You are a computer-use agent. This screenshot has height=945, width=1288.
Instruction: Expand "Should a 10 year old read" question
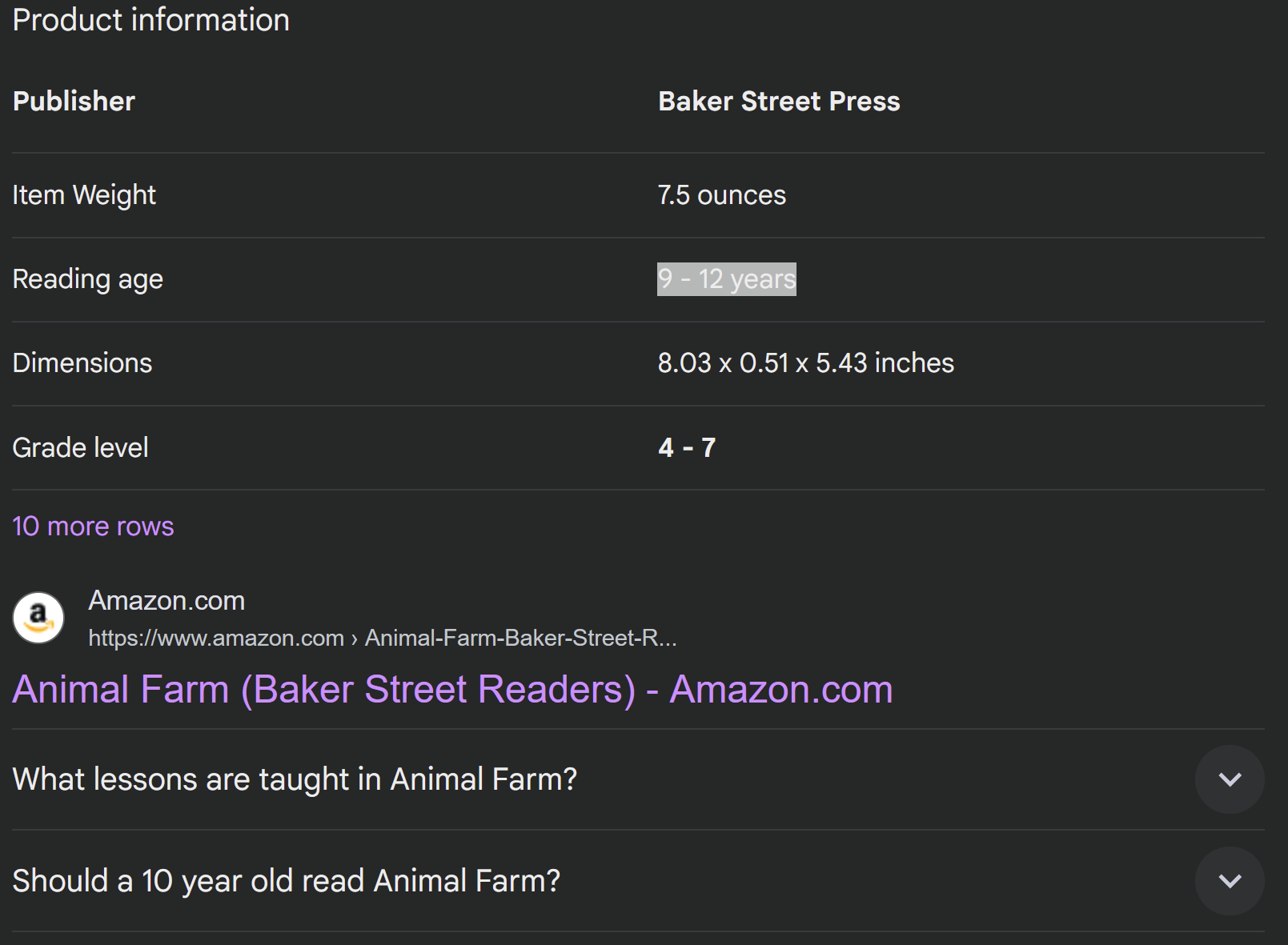click(1230, 881)
